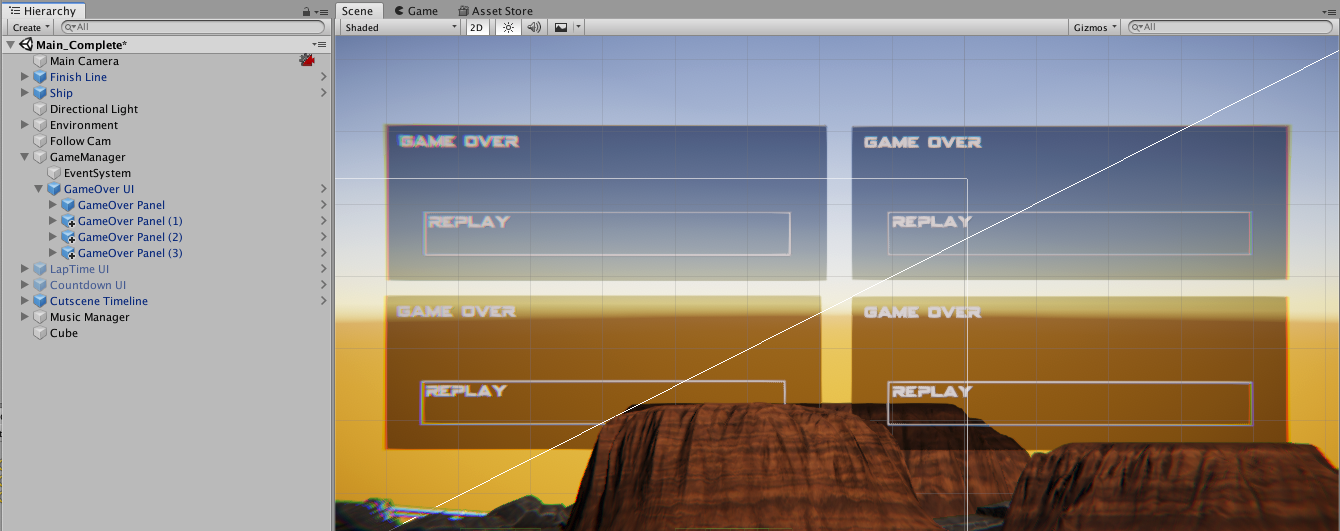The image size is (1340, 531).
Task: Open the Gizmos dropdown
Action: 1095,27
